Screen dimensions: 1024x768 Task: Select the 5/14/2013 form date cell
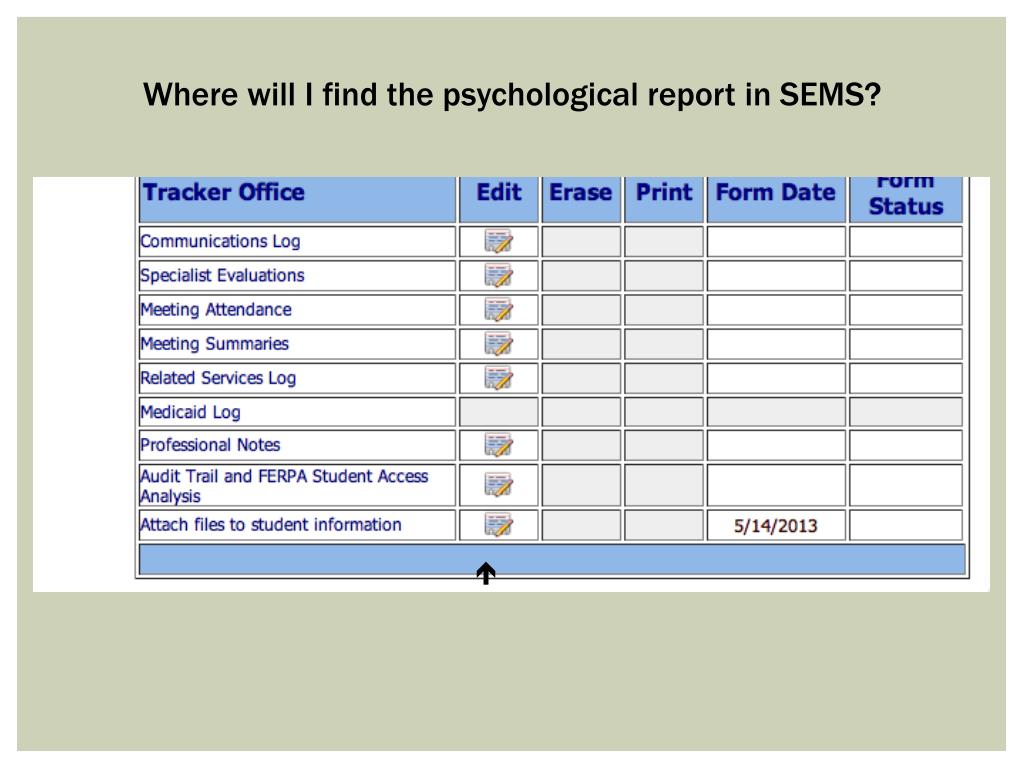776,526
